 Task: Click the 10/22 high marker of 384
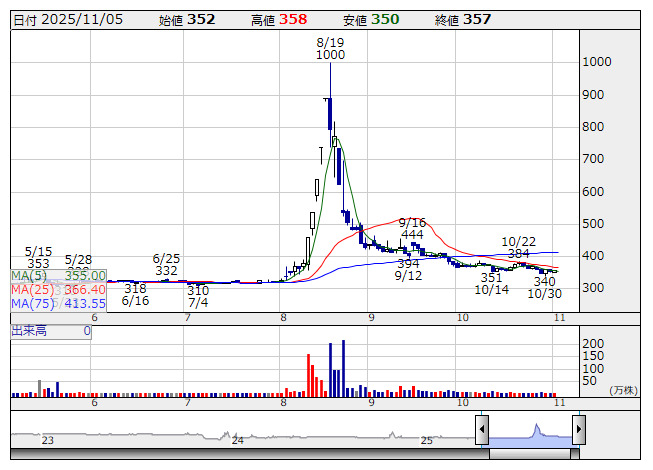(518, 247)
